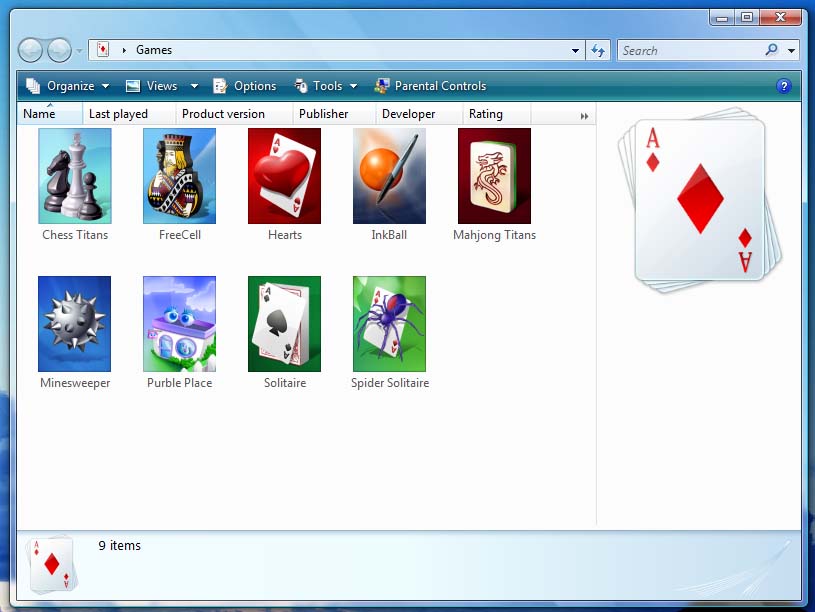Click the 9 items status text
This screenshot has width=815, height=612.
tap(120, 545)
